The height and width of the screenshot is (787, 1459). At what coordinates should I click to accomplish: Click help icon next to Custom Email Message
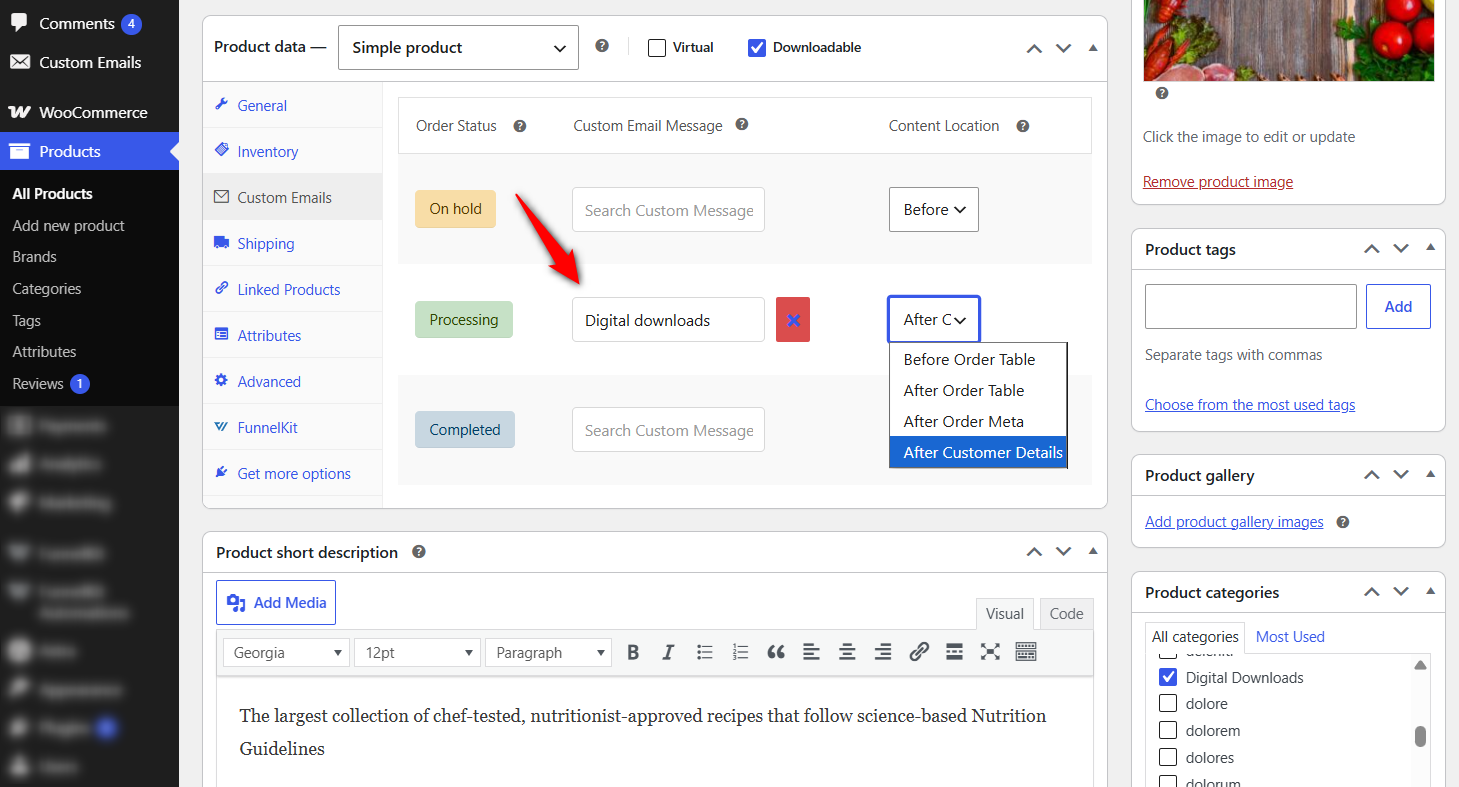pyautogui.click(x=742, y=125)
